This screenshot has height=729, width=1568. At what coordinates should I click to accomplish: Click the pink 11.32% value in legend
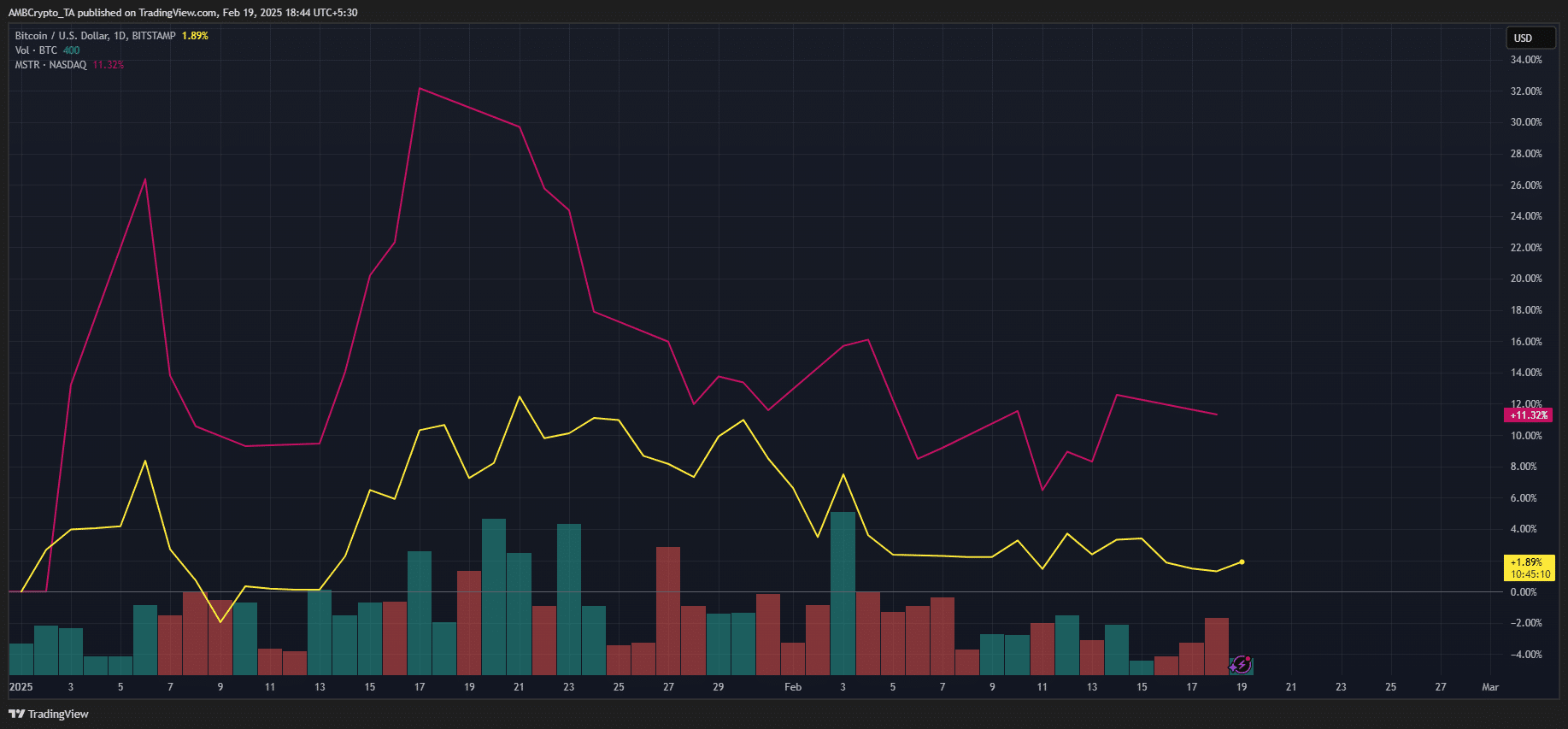109,65
